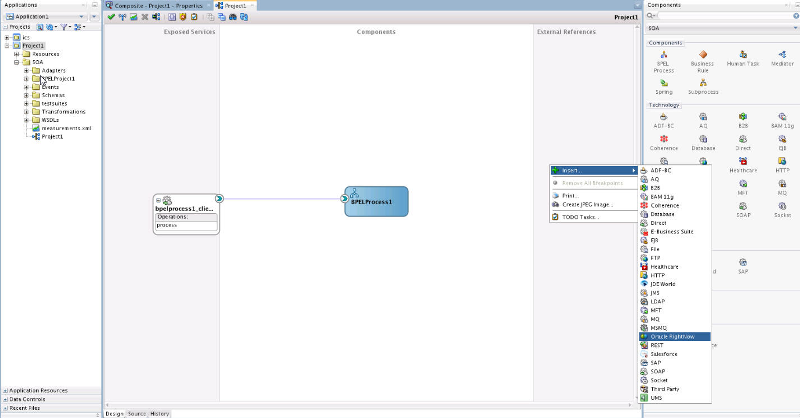Expand the WSDLs folder
800x418 pixels.
coord(26,120)
